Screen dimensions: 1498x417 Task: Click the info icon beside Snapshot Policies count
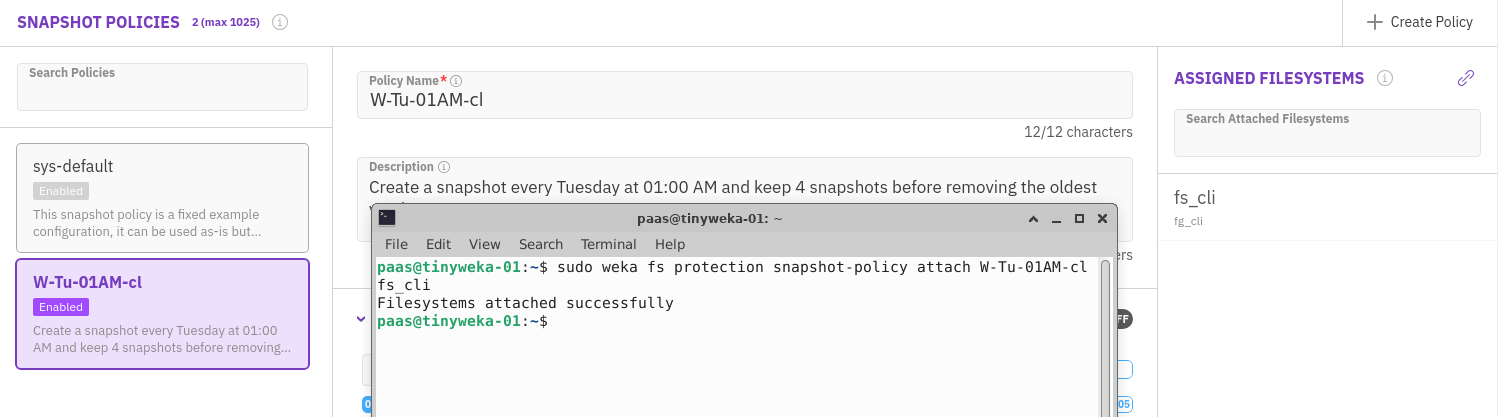coord(280,22)
